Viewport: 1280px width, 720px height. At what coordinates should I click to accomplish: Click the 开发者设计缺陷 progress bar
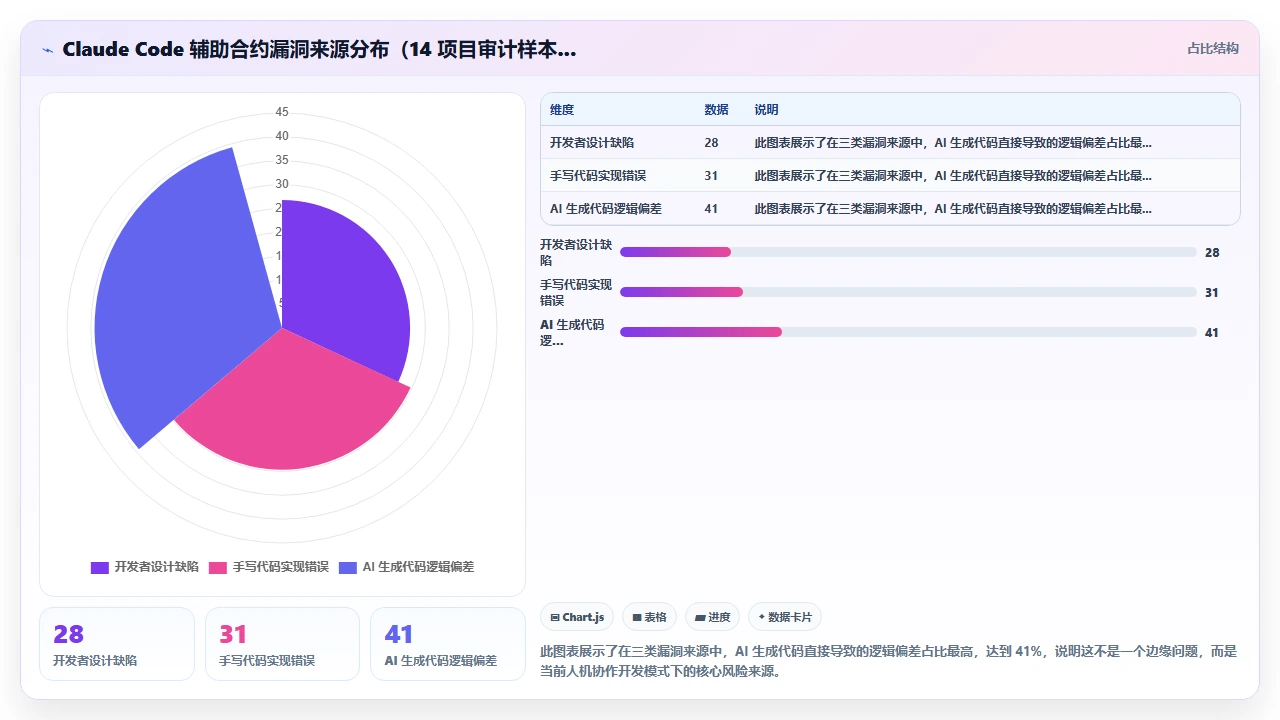[908, 252]
